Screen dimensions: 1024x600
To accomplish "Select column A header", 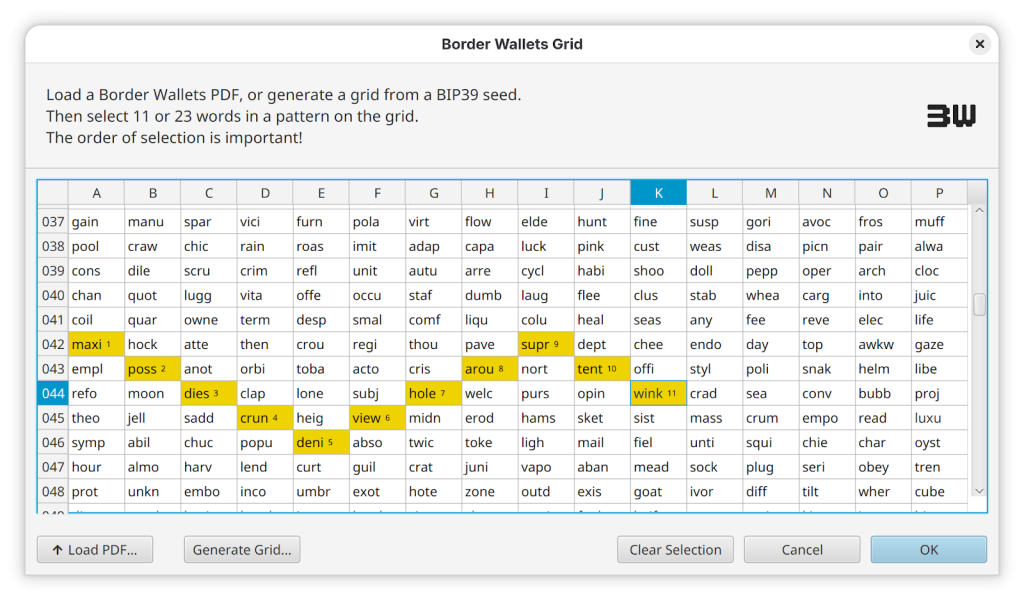I will pos(96,193).
